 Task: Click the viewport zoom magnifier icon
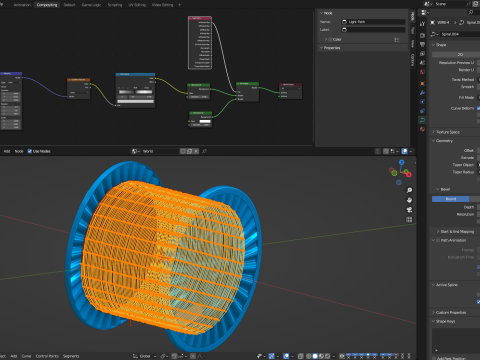point(409,190)
